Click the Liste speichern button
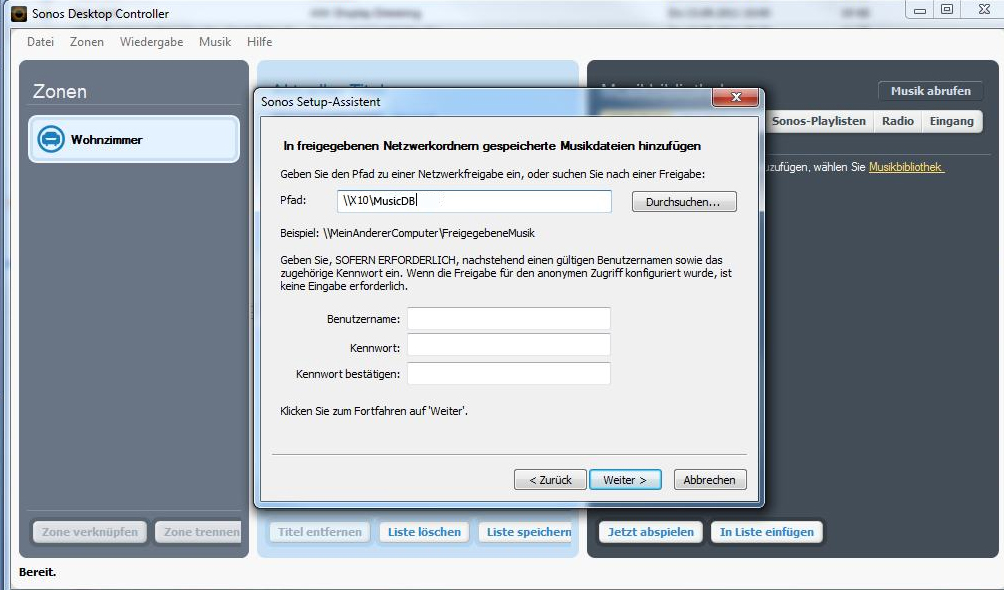The width and height of the screenshot is (1004, 590). 527,532
